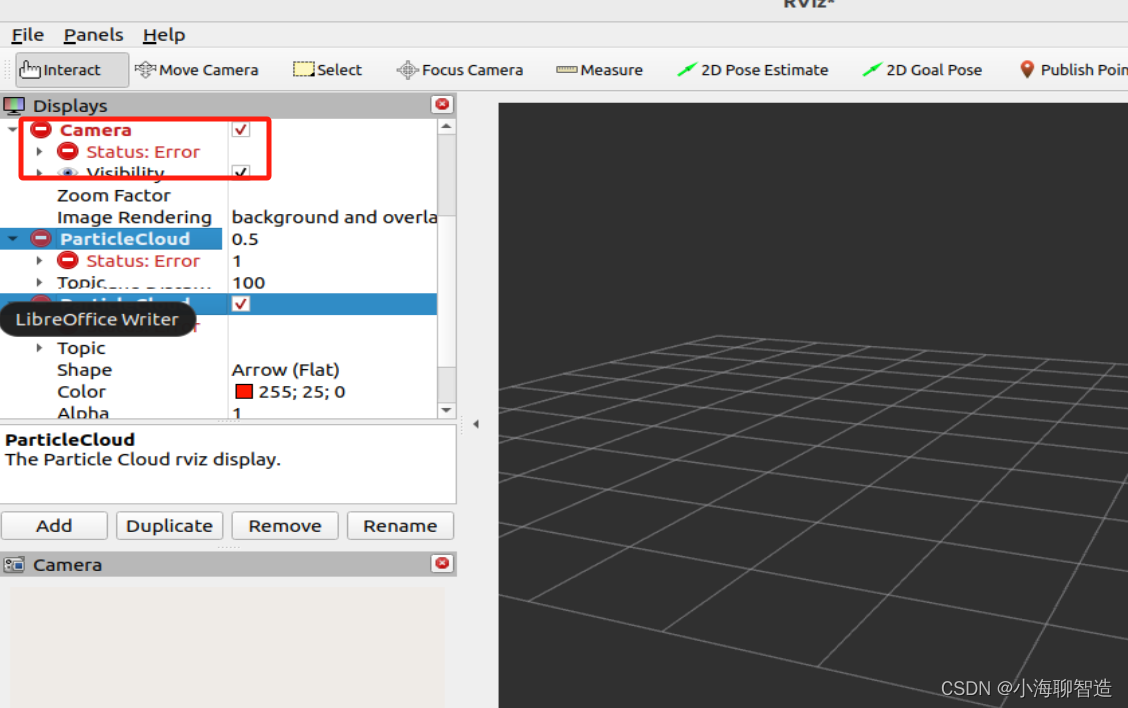Select the Color property row
1128x708 pixels.
[81, 391]
